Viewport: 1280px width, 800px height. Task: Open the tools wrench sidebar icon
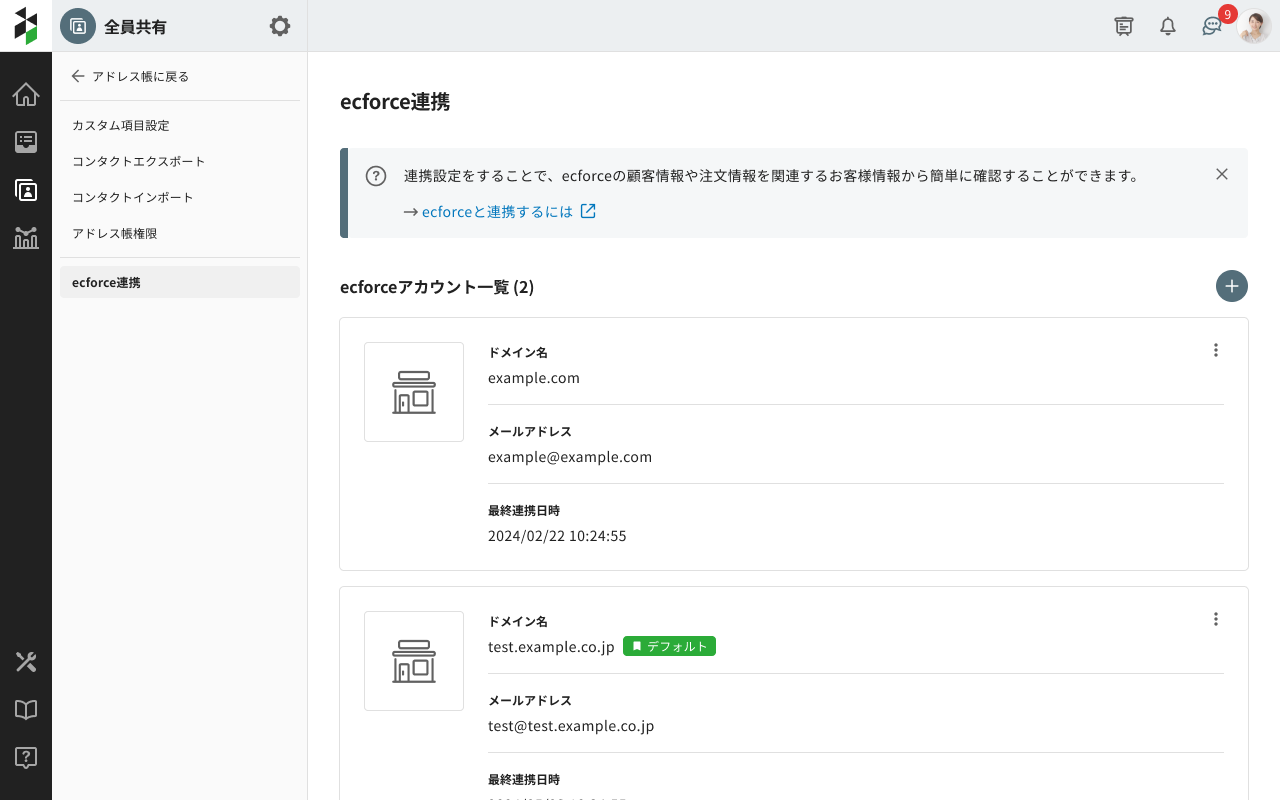[x=26, y=662]
